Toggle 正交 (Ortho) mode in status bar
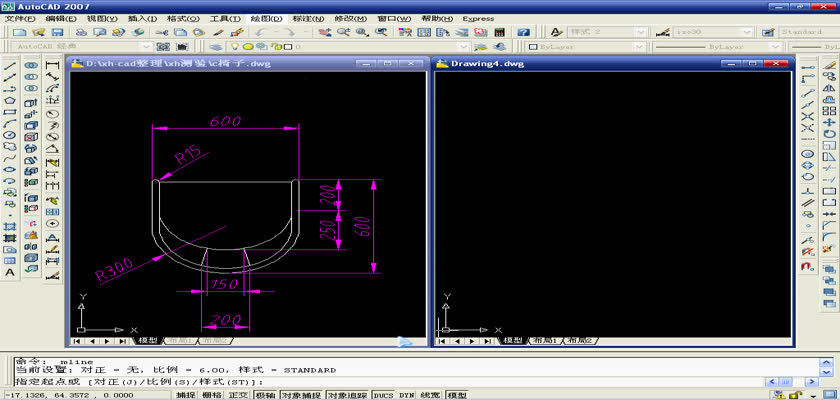Viewport: 840px width, 400px height. pos(239,395)
